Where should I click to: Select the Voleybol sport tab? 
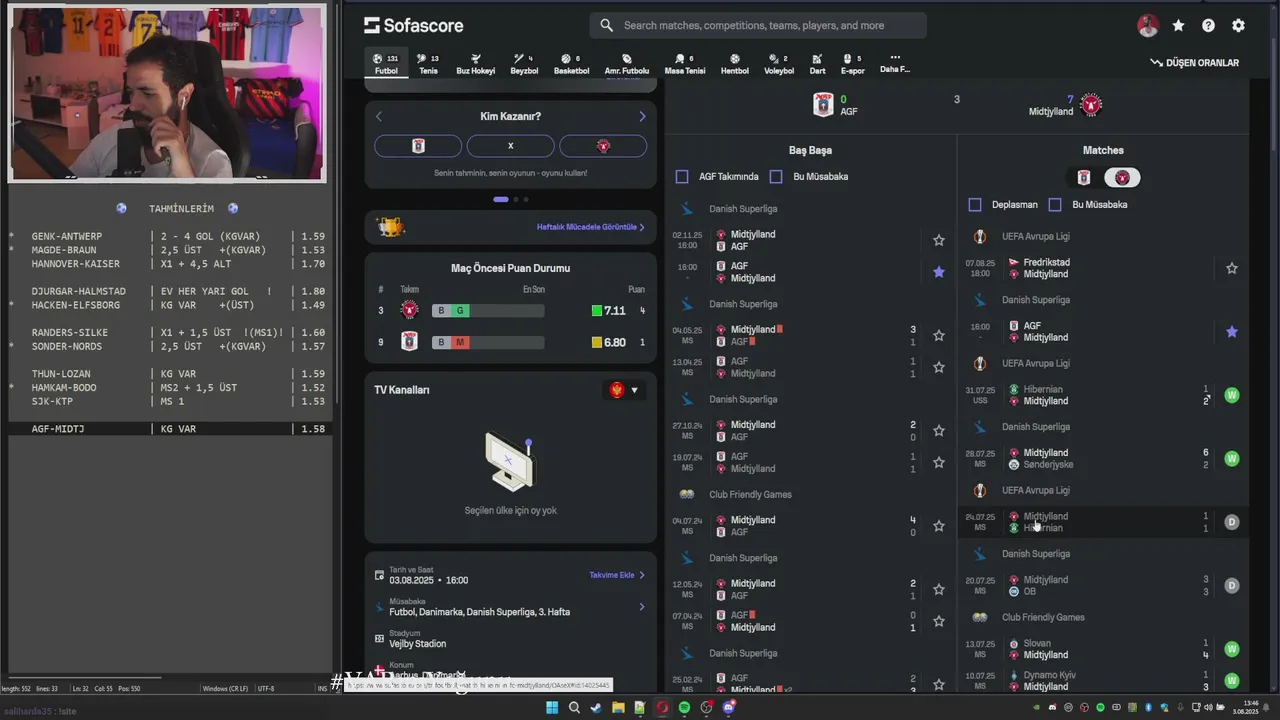tap(779, 64)
